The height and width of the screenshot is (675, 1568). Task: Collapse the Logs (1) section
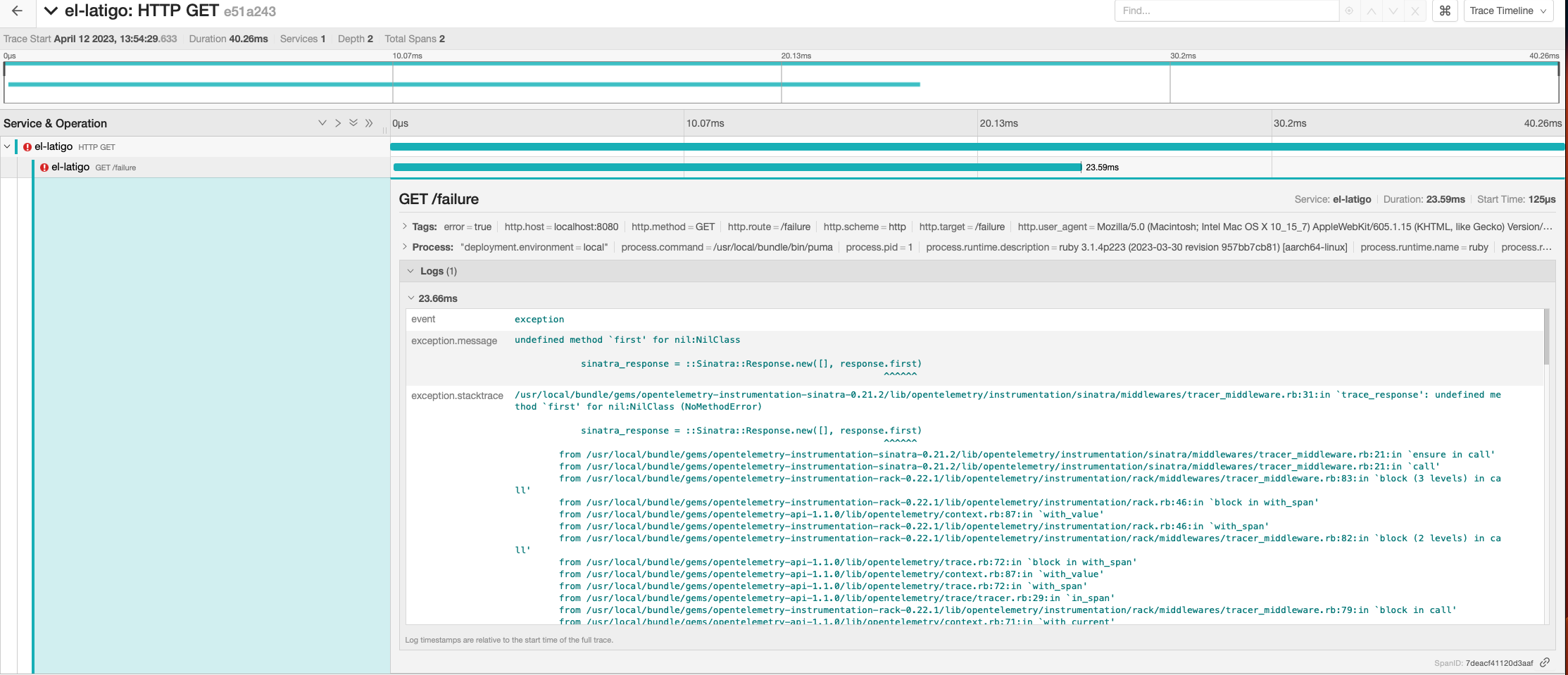[411, 271]
